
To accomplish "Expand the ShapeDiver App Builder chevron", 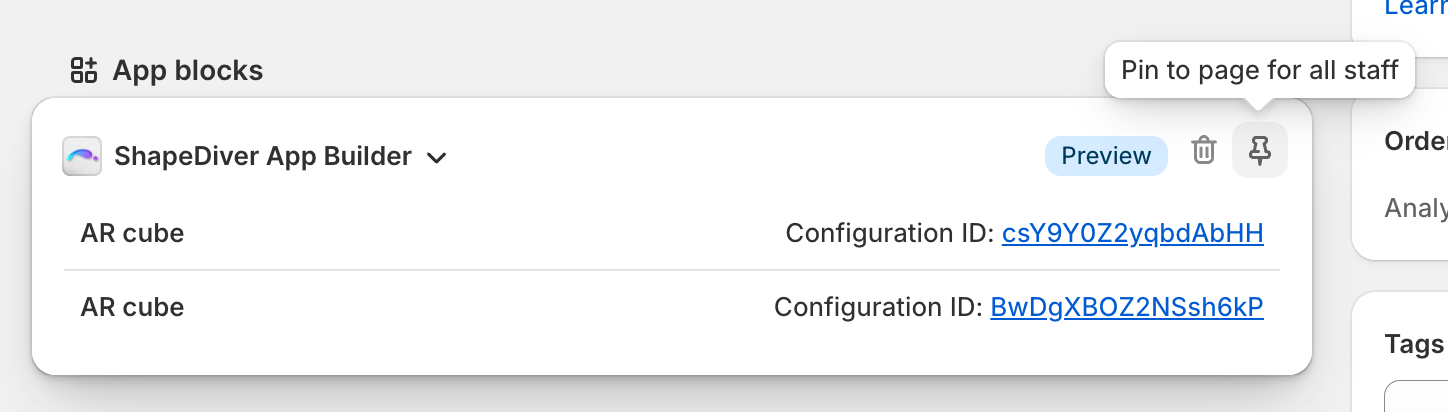I will click(436, 157).
